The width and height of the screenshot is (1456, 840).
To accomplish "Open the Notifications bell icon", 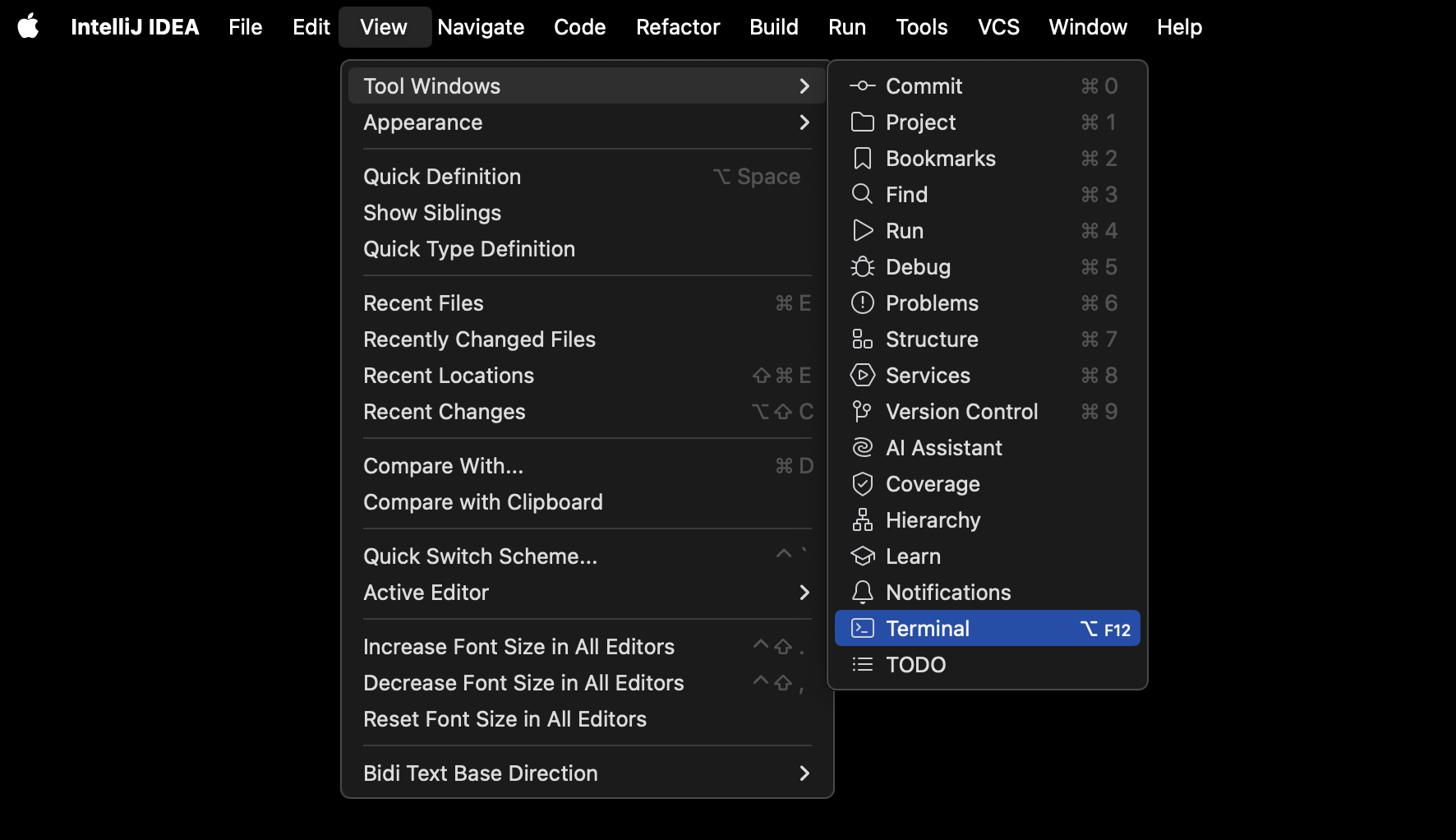I will 862,592.
